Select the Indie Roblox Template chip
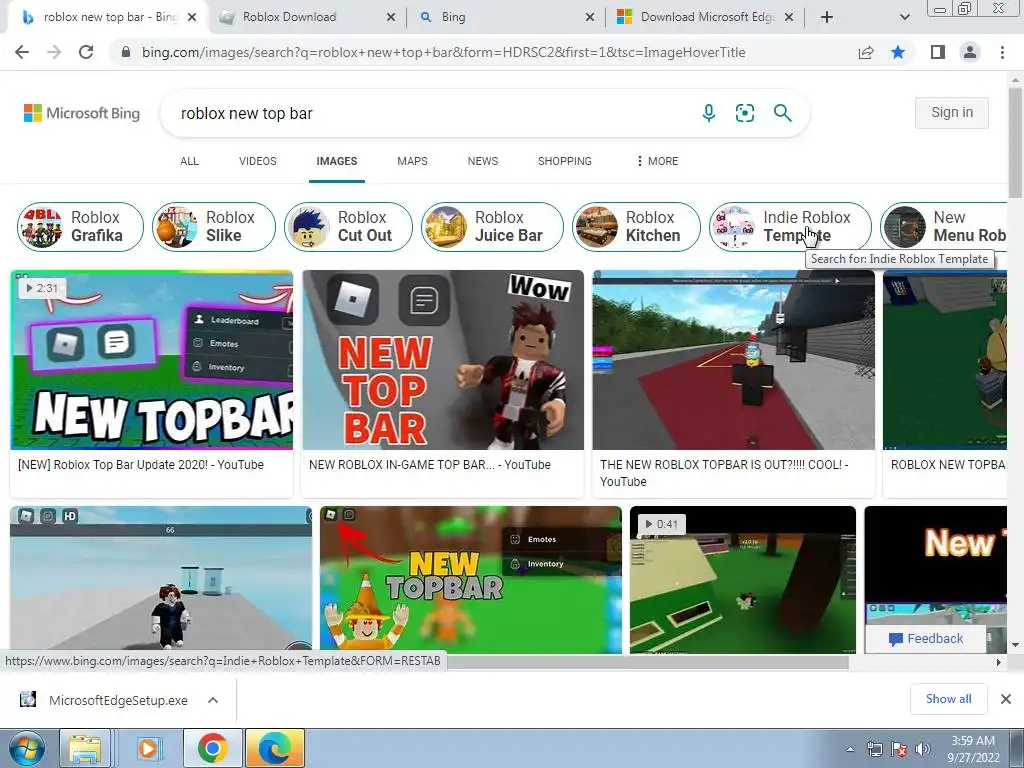 tap(790, 227)
